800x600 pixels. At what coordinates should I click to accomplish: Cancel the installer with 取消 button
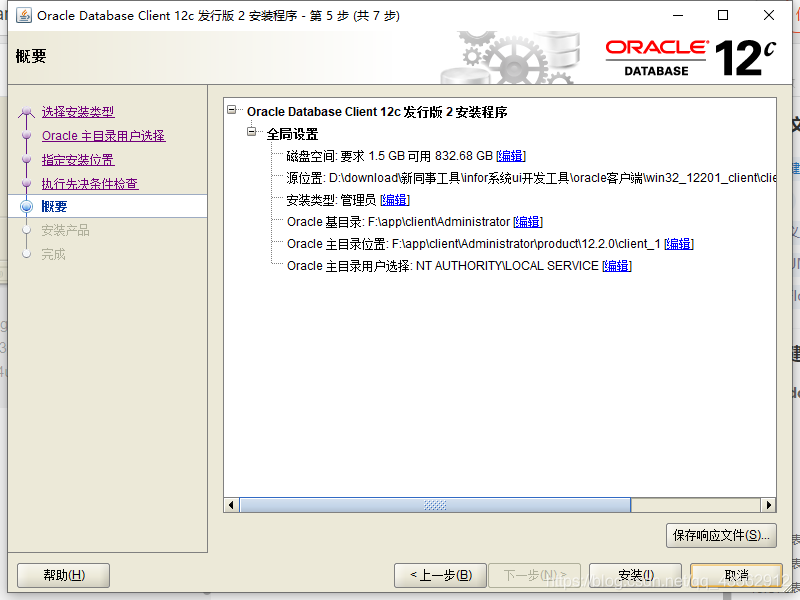(736, 575)
